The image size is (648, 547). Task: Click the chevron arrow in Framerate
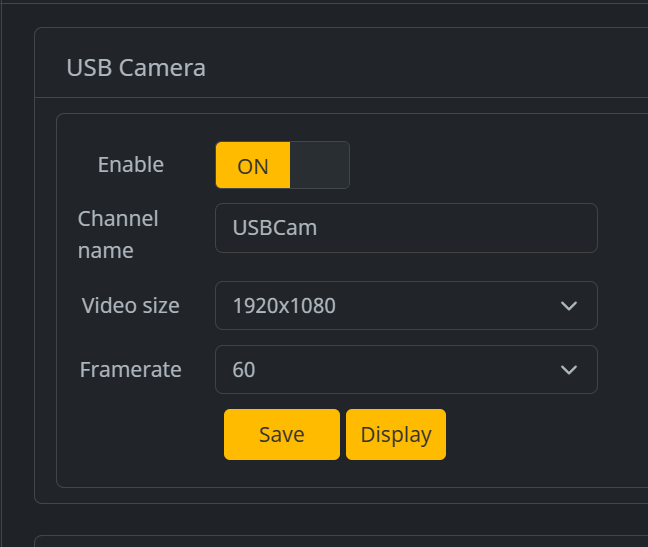pyautogui.click(x=569, y=370)
